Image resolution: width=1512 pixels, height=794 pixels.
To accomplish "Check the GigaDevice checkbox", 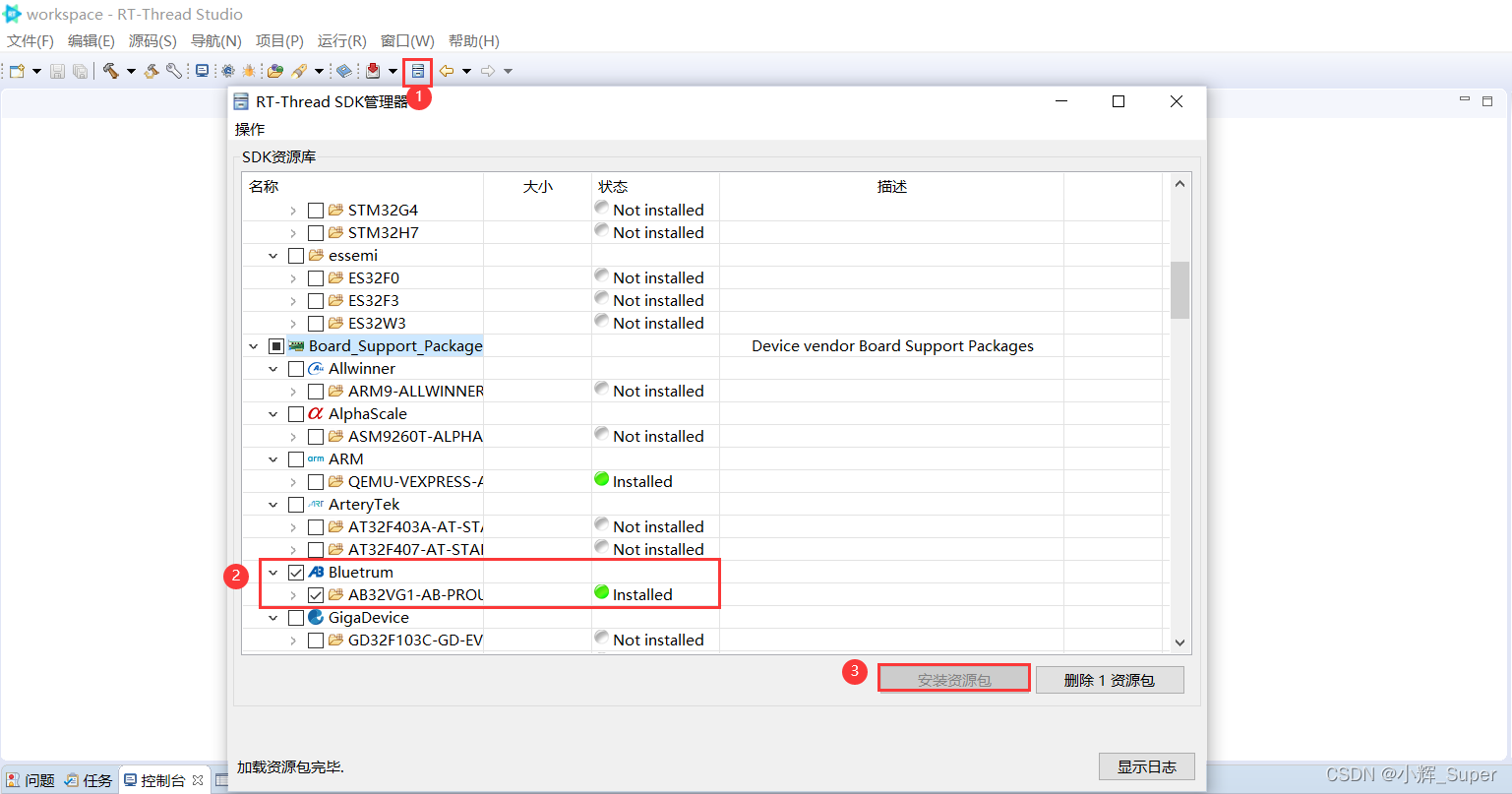I will 296,618.
